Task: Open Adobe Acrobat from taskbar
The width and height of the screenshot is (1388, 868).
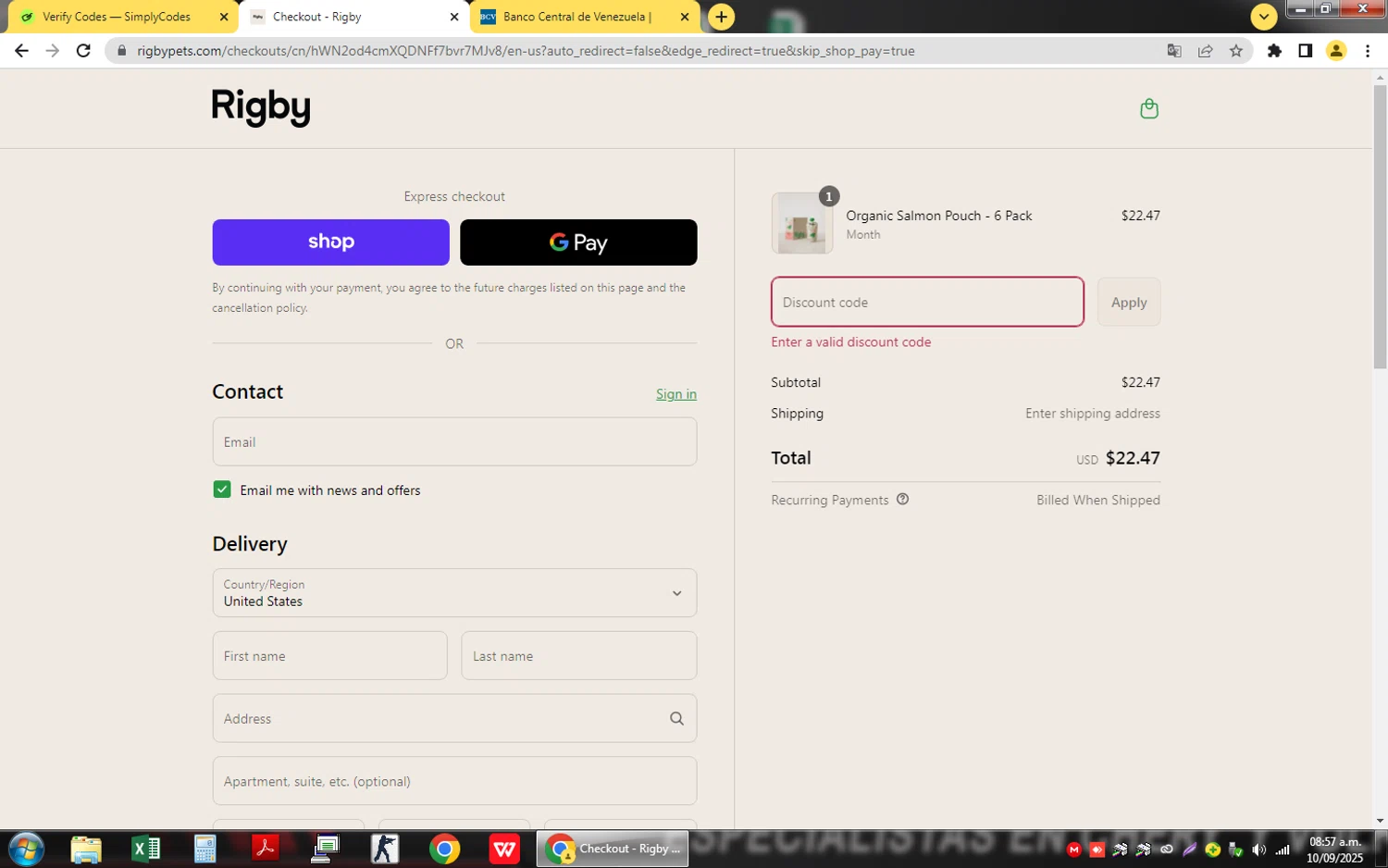Action: [x=265, y=849]
